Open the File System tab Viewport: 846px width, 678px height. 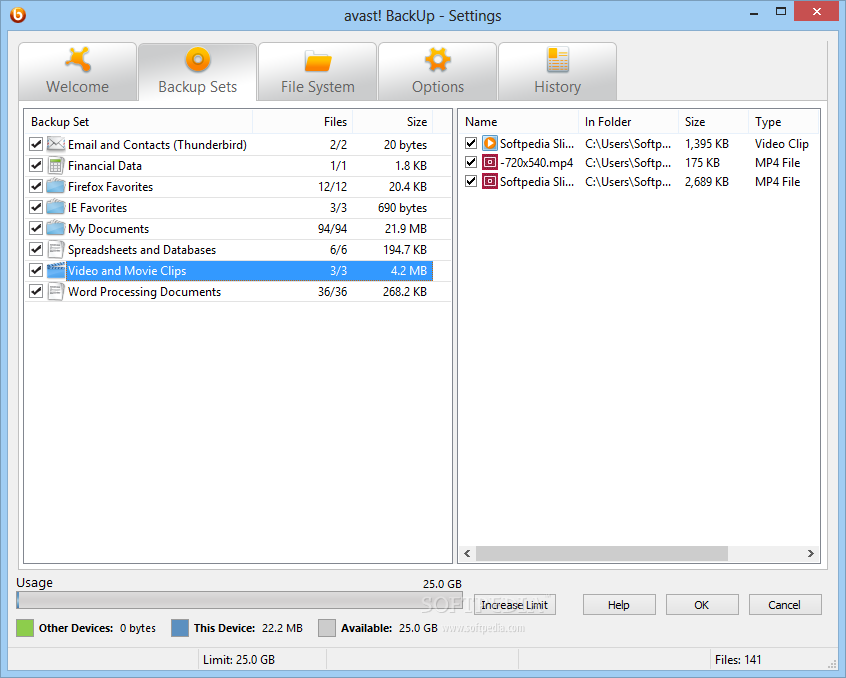click(318, 72)
